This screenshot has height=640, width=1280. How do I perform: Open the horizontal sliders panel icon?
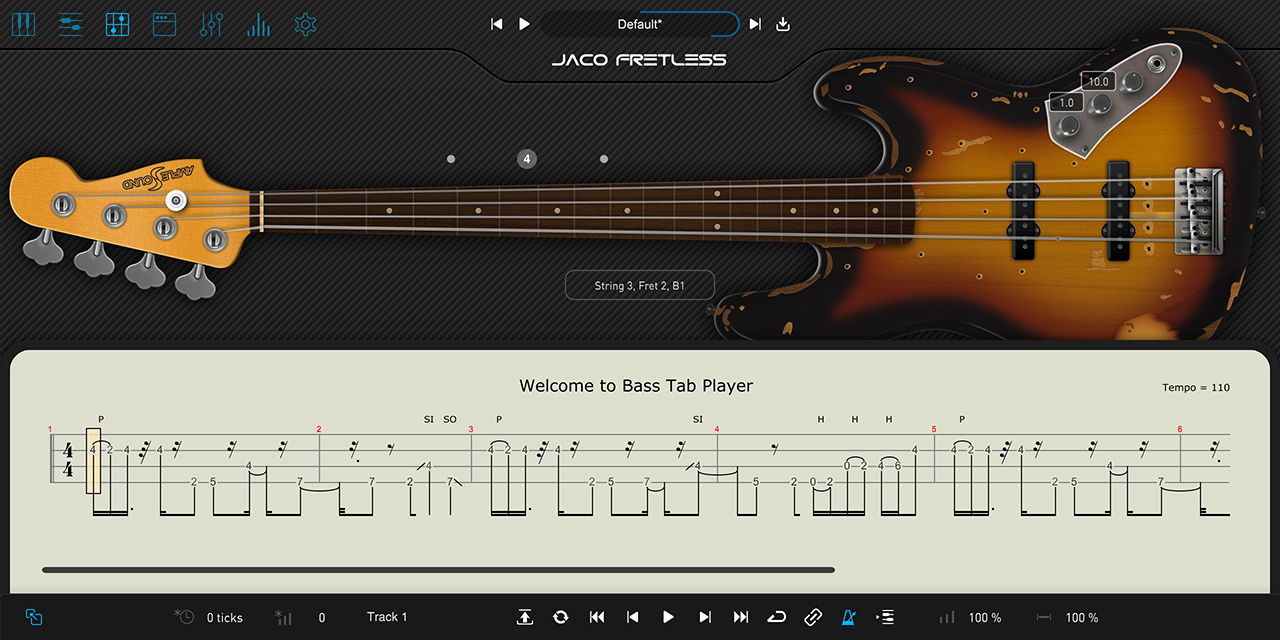tap(70, 24)
